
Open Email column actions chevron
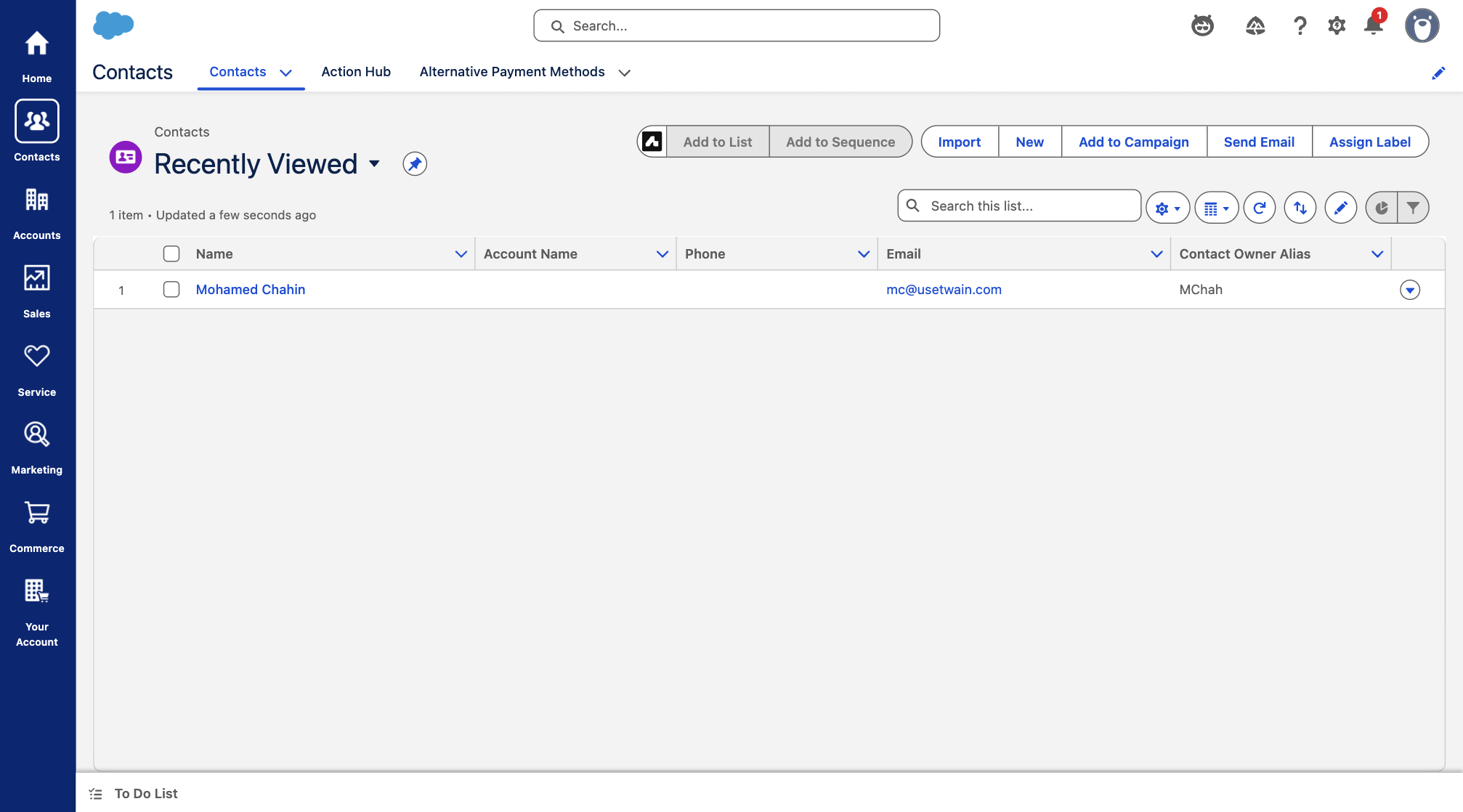click(1157, 253)
